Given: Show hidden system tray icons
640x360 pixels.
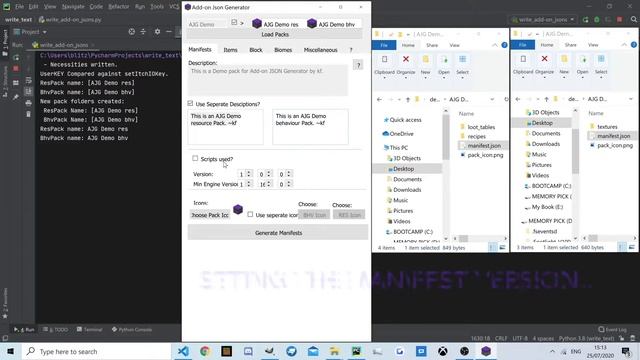Looking at the screenshot, I should (552, 351).
